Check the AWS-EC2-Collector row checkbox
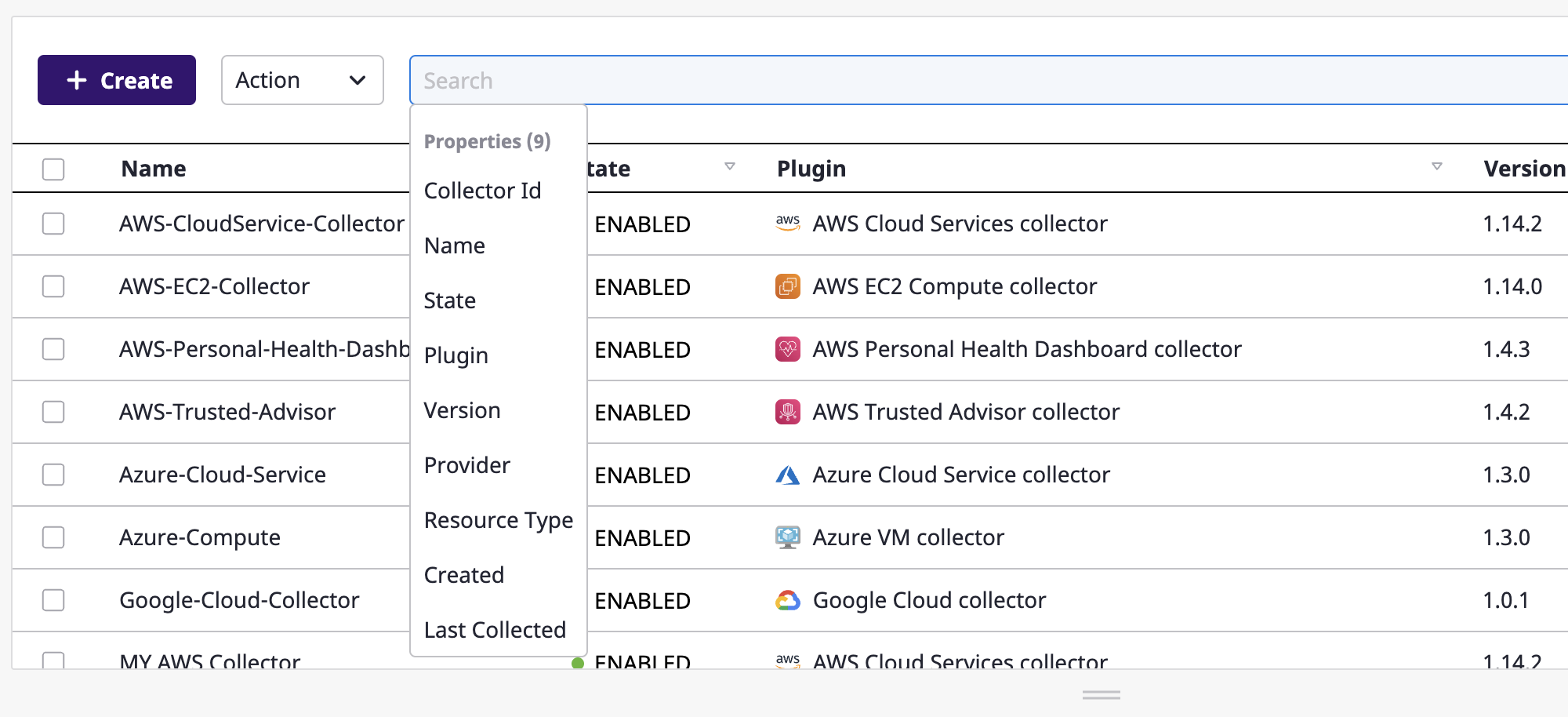Image resolution: width=1568 pixels, height=717 pixels. (53, 286)
